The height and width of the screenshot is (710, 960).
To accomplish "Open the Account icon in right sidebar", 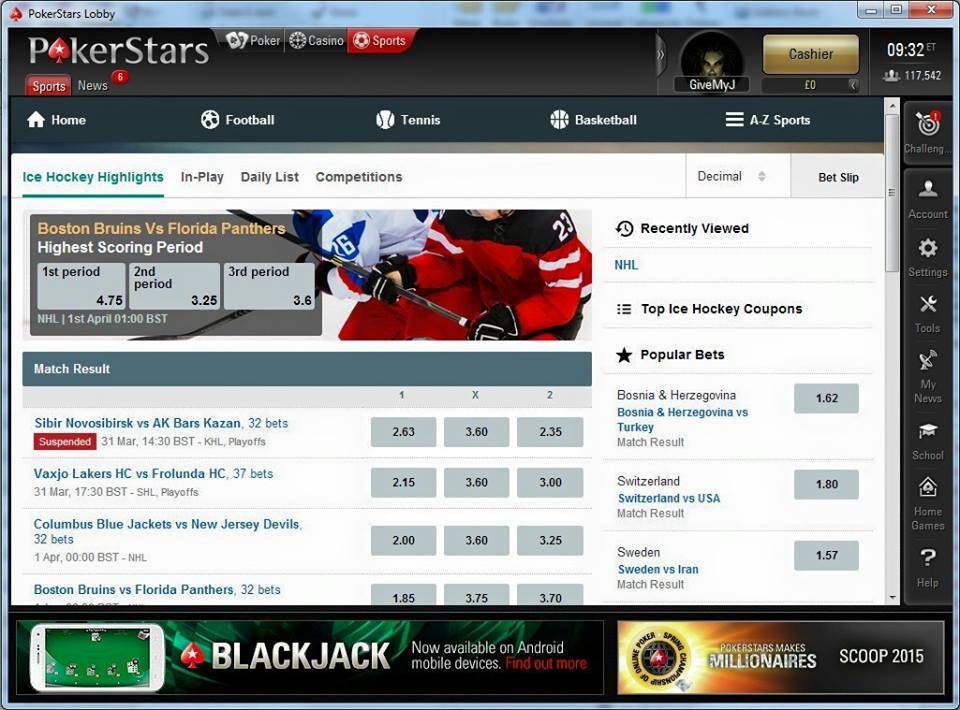I will click(927, 189).
